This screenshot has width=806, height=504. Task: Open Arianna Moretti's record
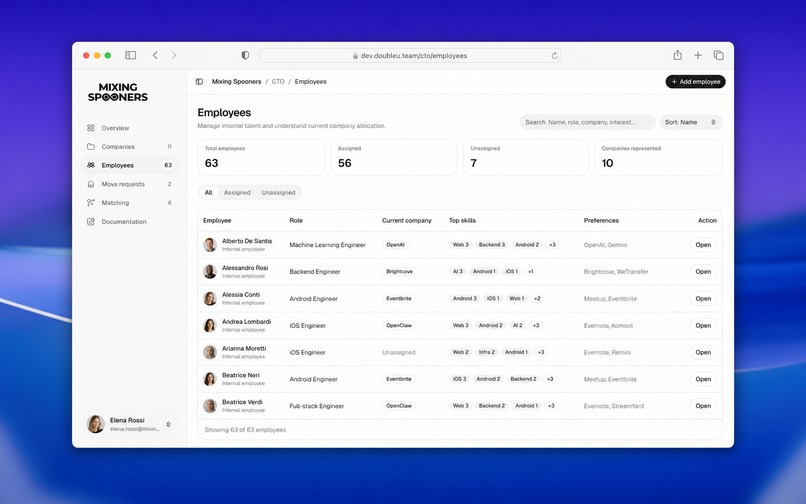point(703,352)
